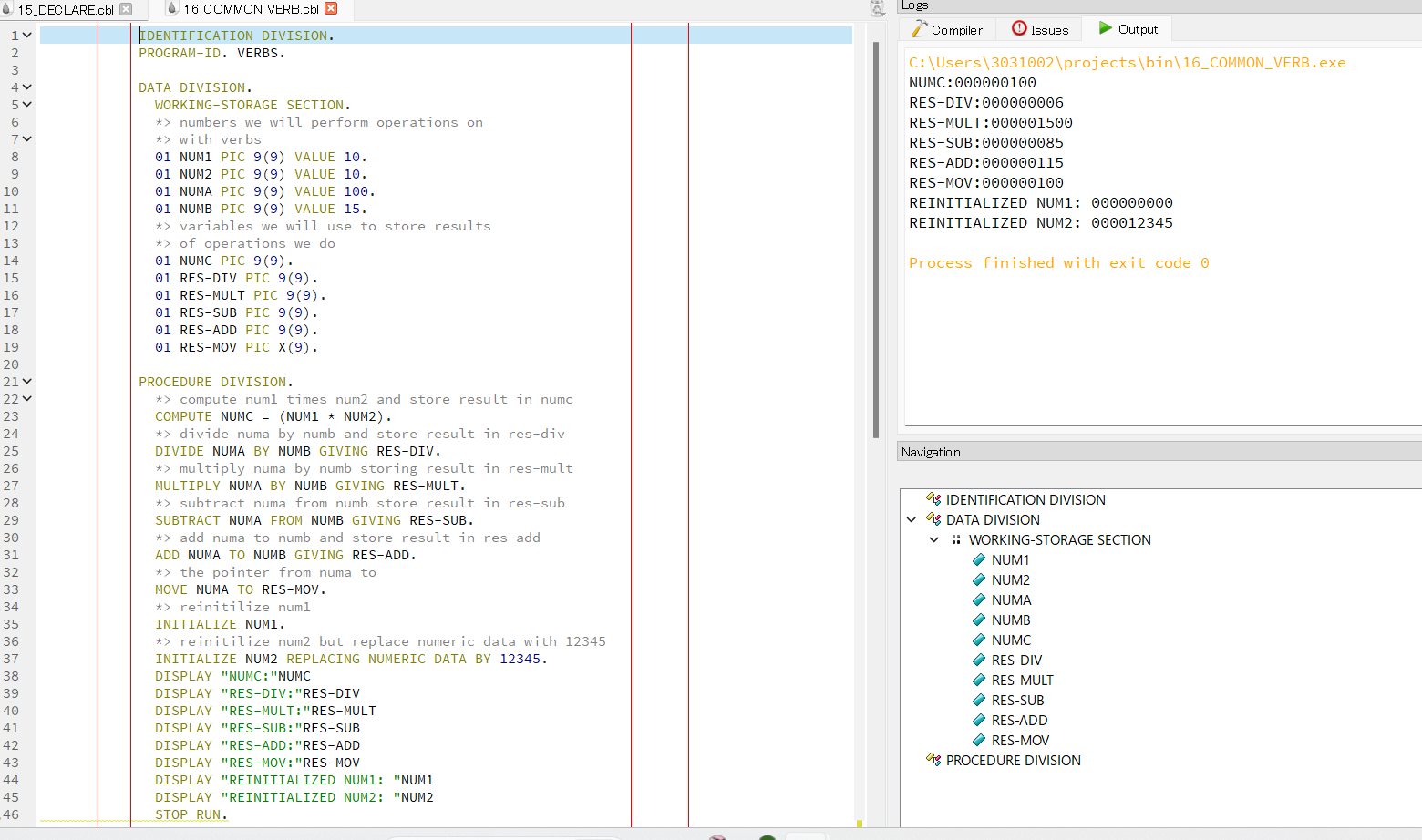The image size is (1422, 840).
Task: Click the RES-DIV variable icon in Navigation
Action: click(979, 660)
